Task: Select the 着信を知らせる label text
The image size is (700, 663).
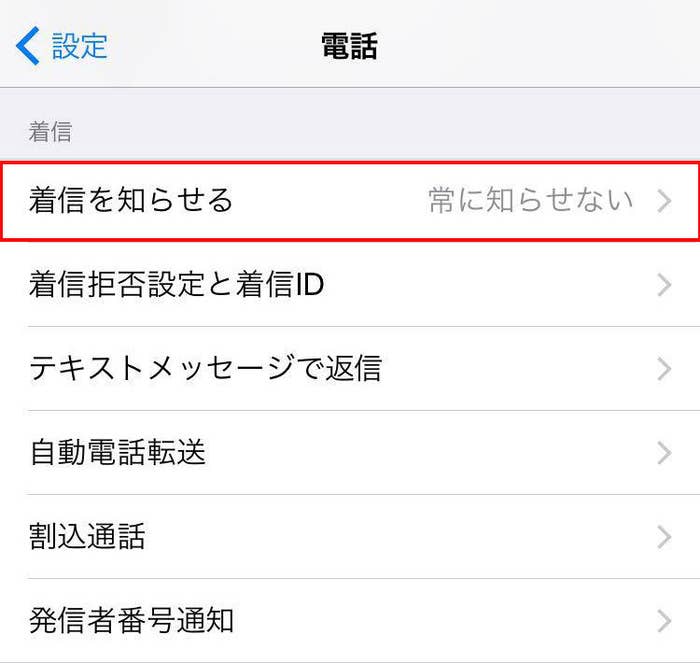Action: 131,200
